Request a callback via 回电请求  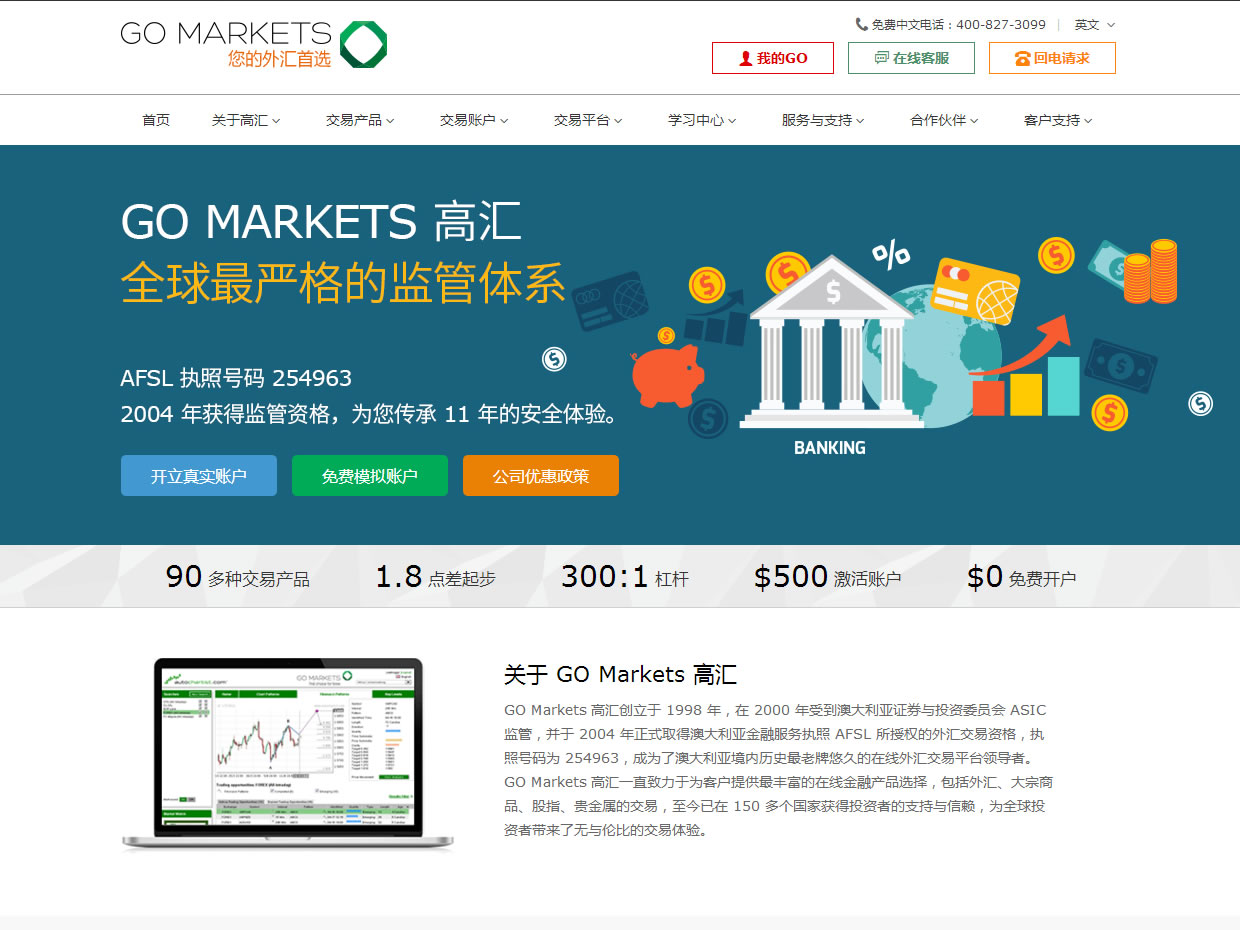pos(1052,58)
